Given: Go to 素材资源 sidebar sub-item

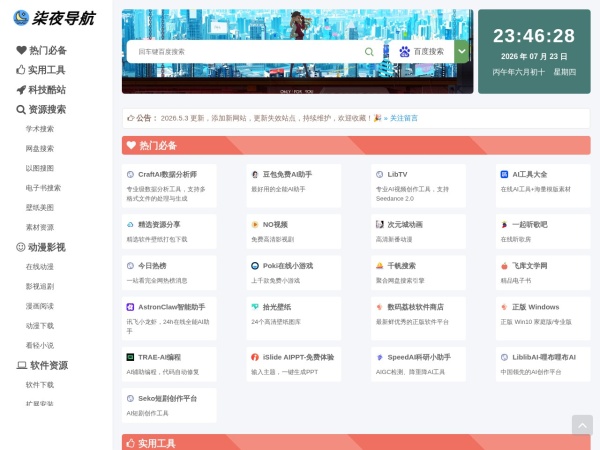Looking at the screenshot, I should click(x=40, y=227).
